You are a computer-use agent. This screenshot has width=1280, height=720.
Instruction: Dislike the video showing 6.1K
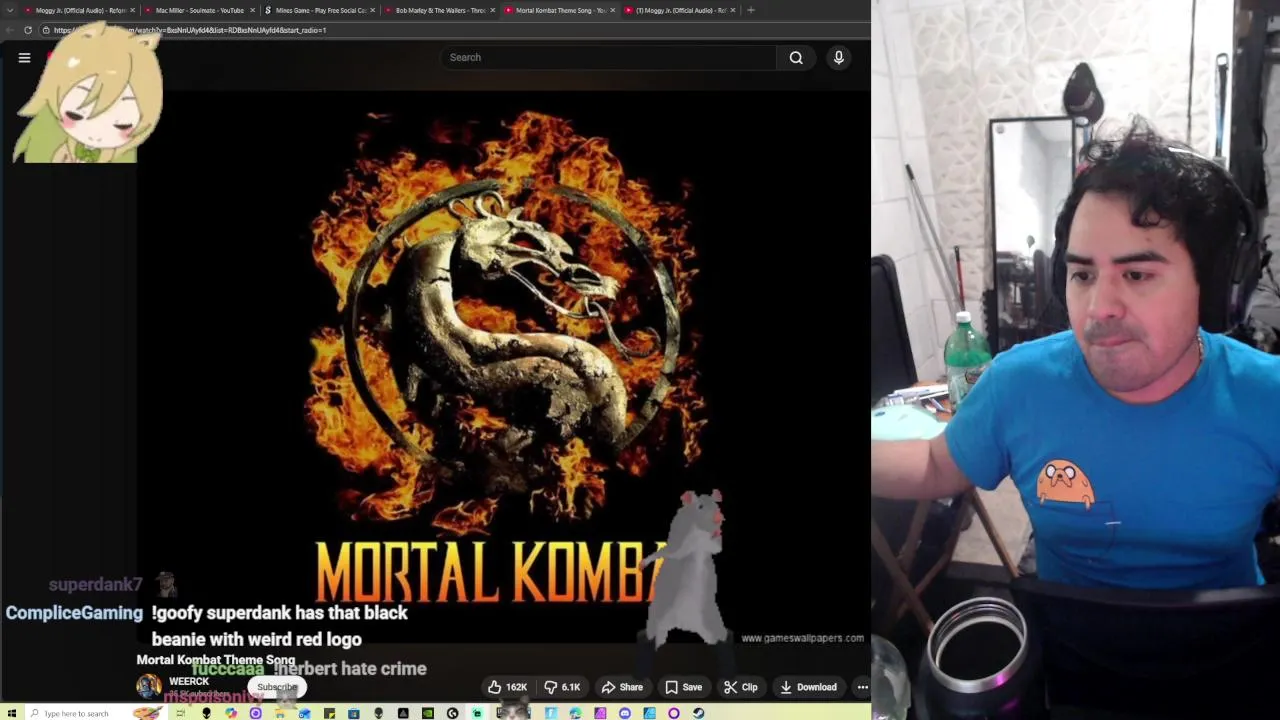tap(562, 687)
